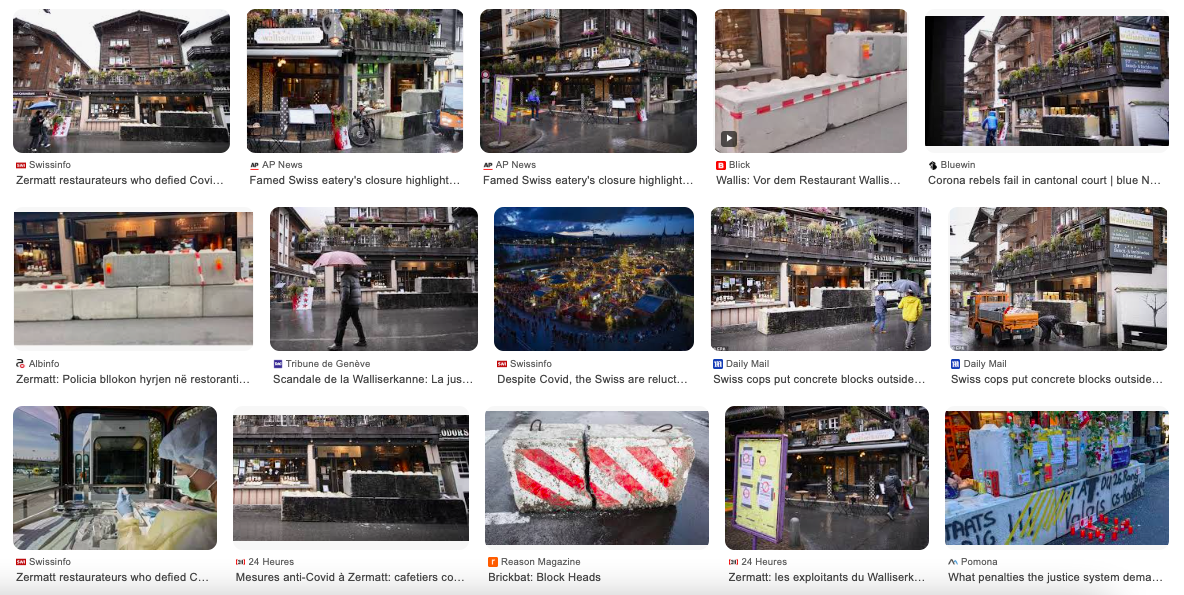Open 'Corona rebels fail in cantonal court' link
The image size is (1184, 595).
[x=1044, y=180]
